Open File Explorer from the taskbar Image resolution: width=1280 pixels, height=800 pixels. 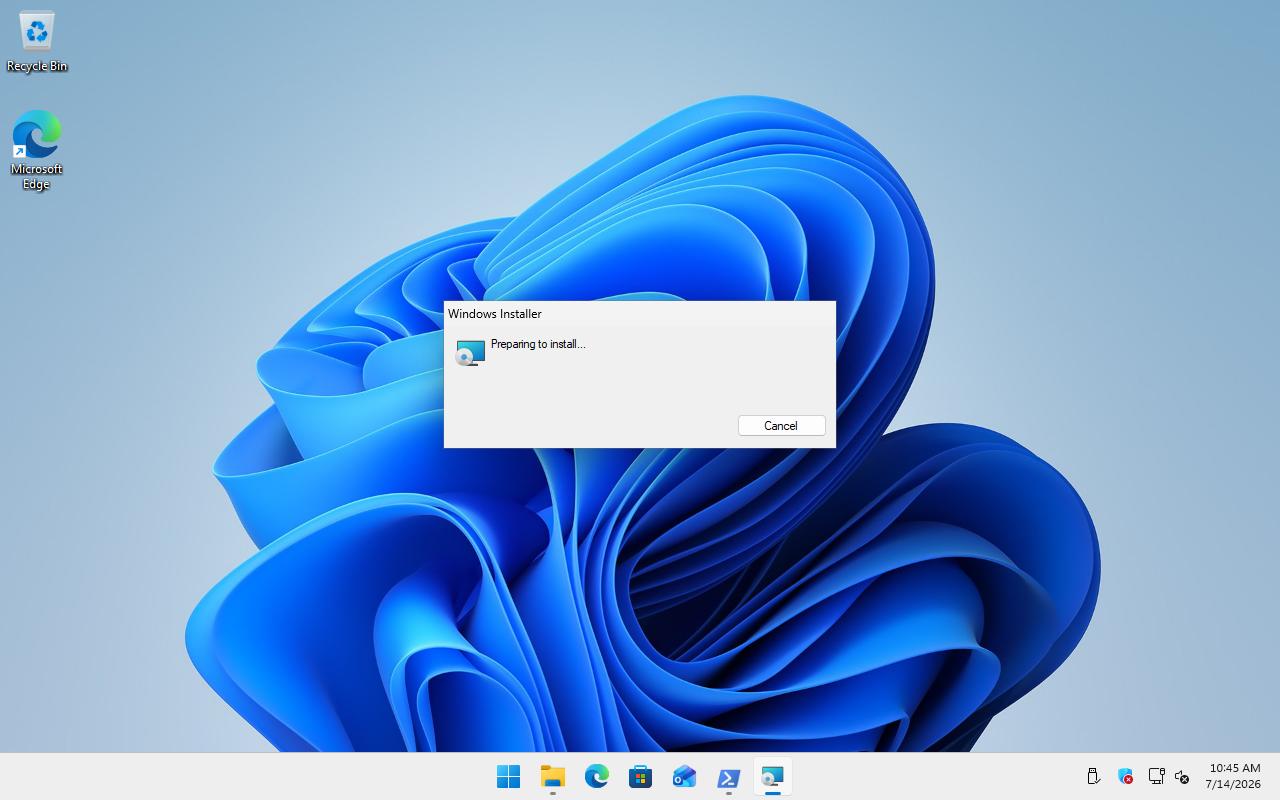tap(552, 776)
